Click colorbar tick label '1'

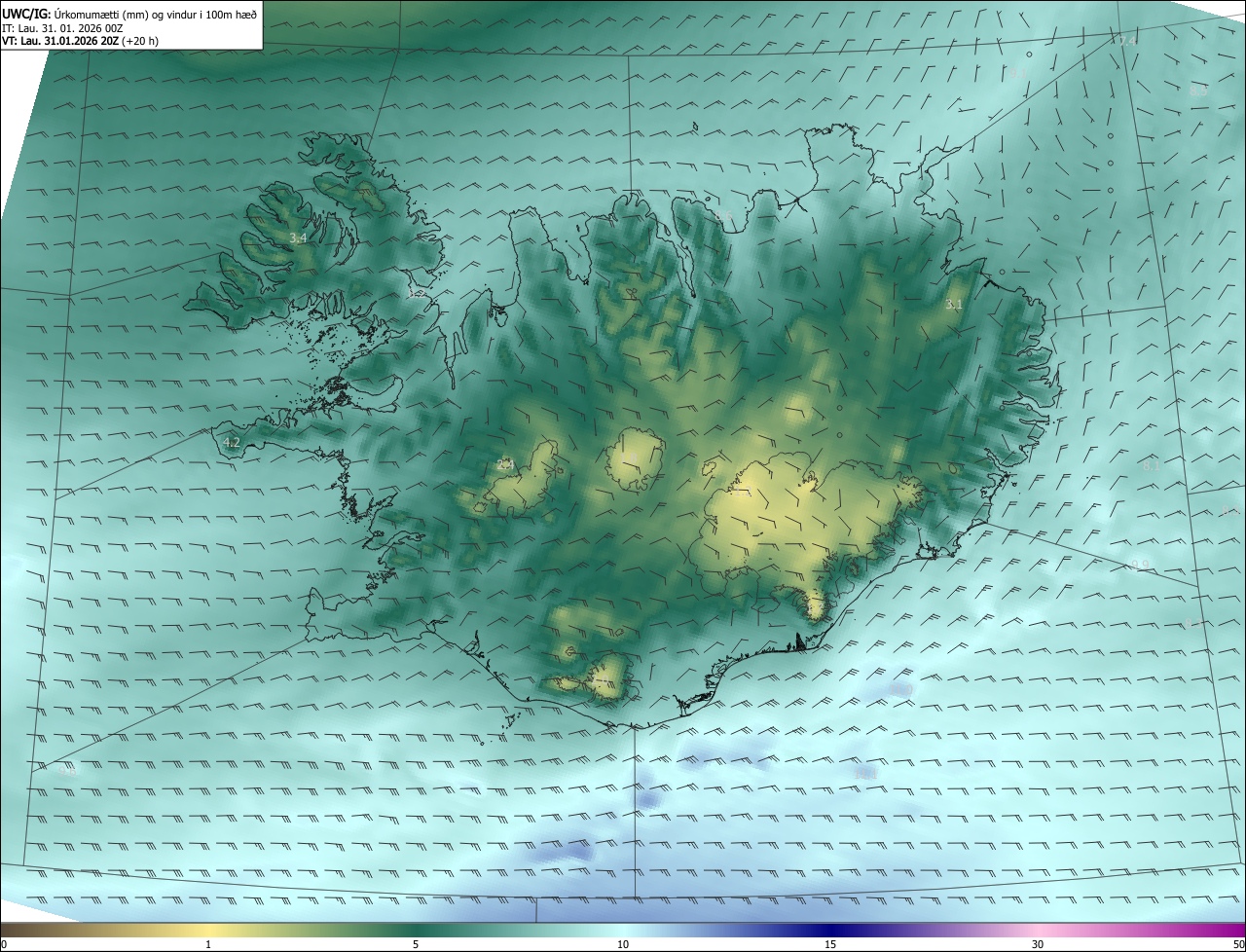(208, 944)
